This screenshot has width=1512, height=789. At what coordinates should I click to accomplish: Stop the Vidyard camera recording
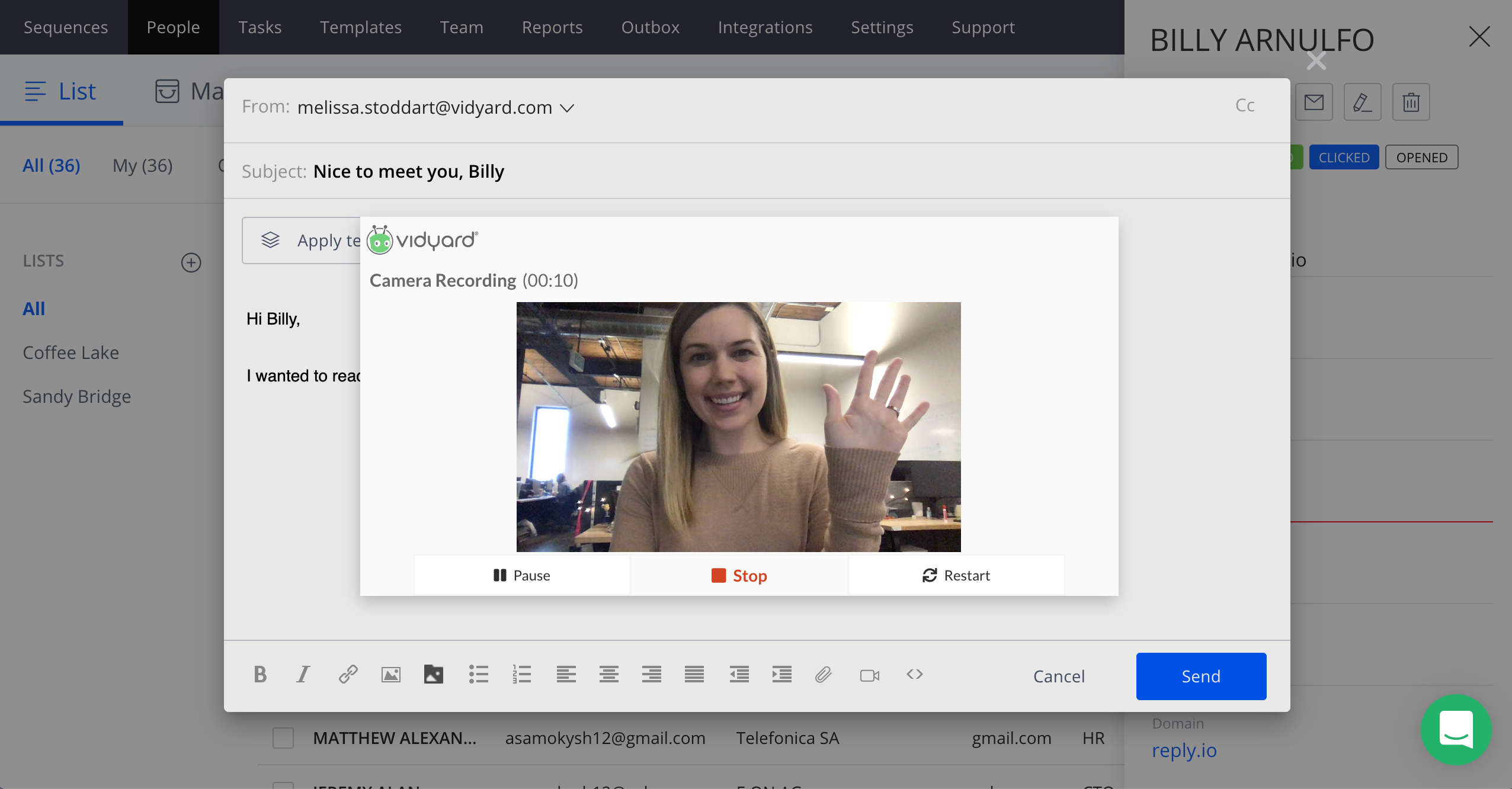[x=738, y=575]
